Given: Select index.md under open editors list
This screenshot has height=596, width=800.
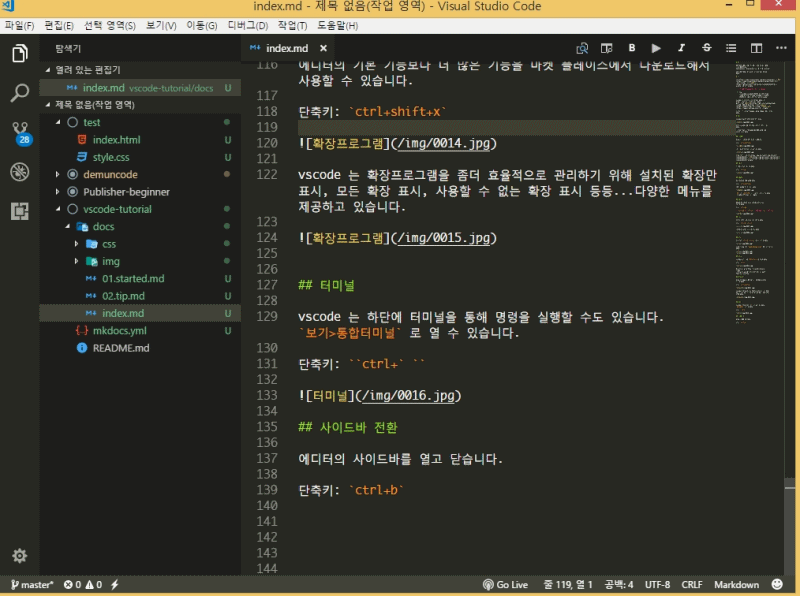Looking at the screenshot, I should (140, 88).
